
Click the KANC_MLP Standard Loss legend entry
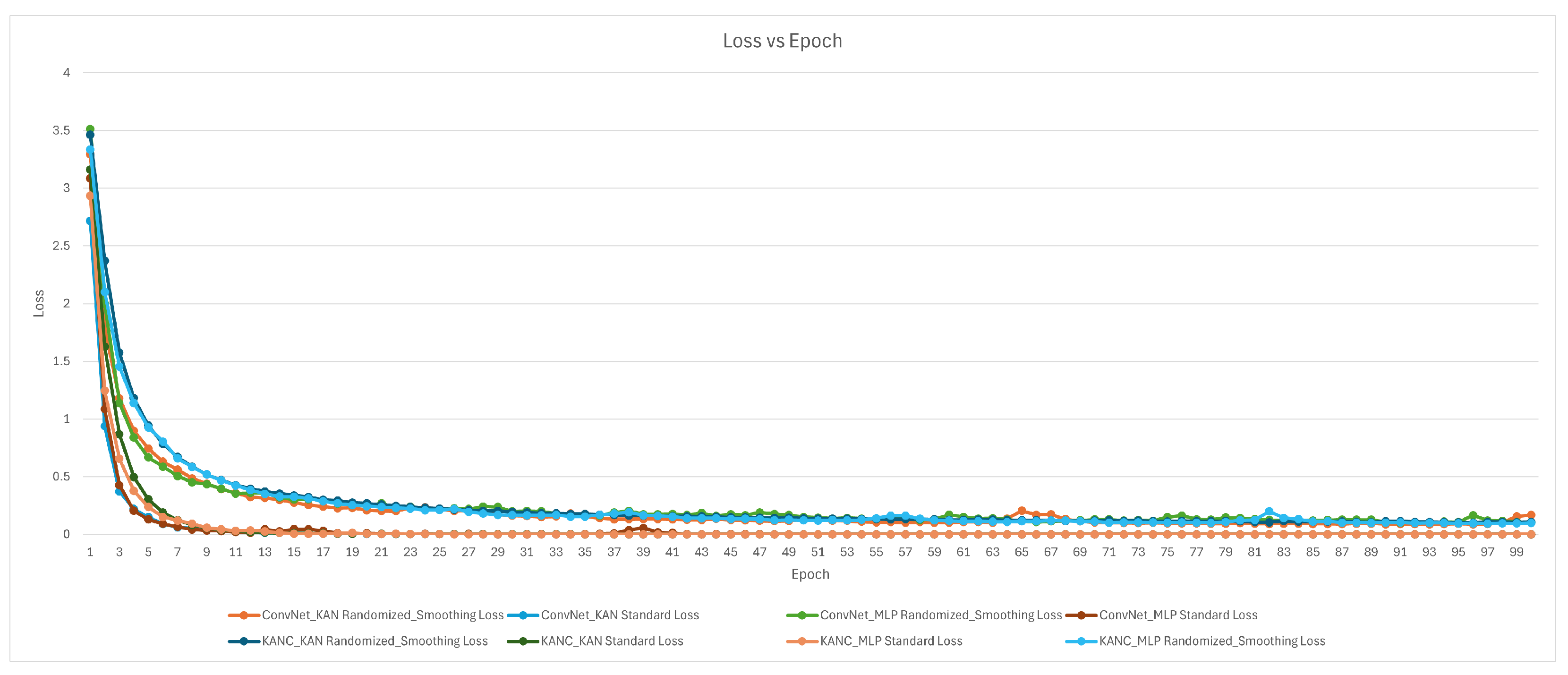(x=891, y=641)
